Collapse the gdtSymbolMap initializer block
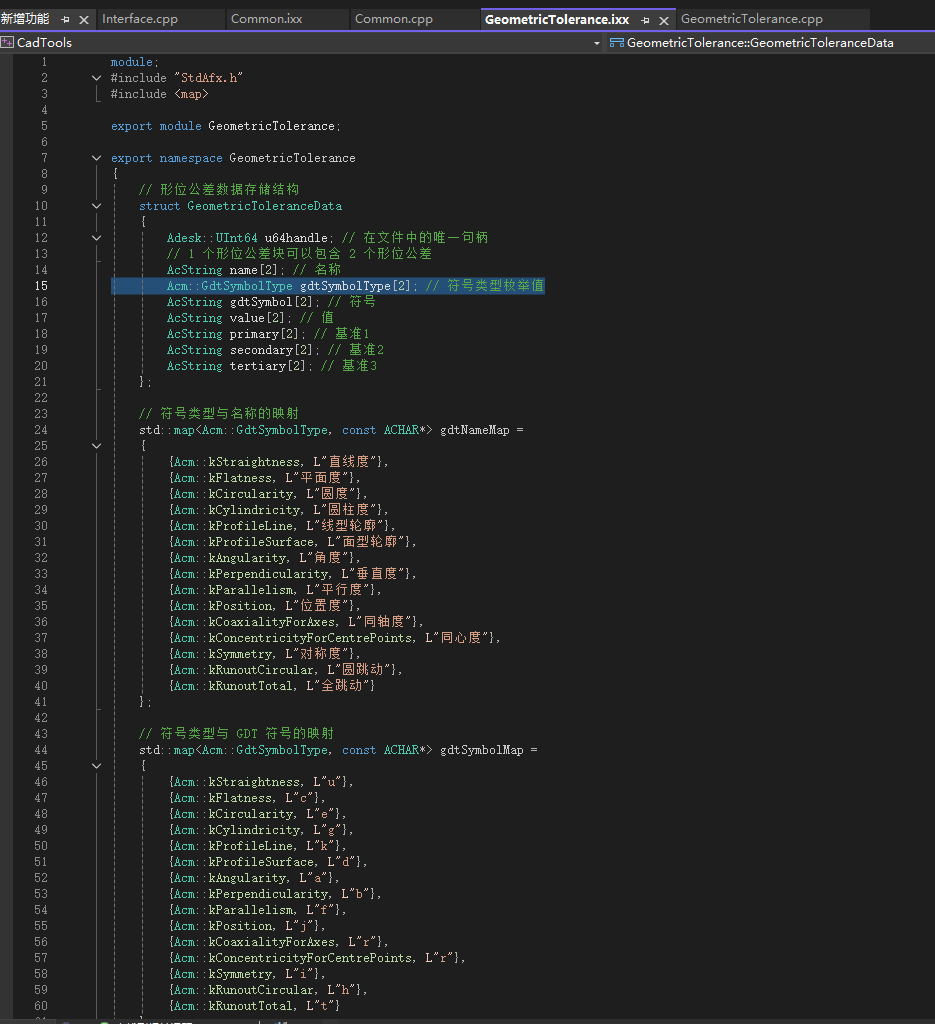The width and height of the screenshot is (935, 1024). point(97,766)
